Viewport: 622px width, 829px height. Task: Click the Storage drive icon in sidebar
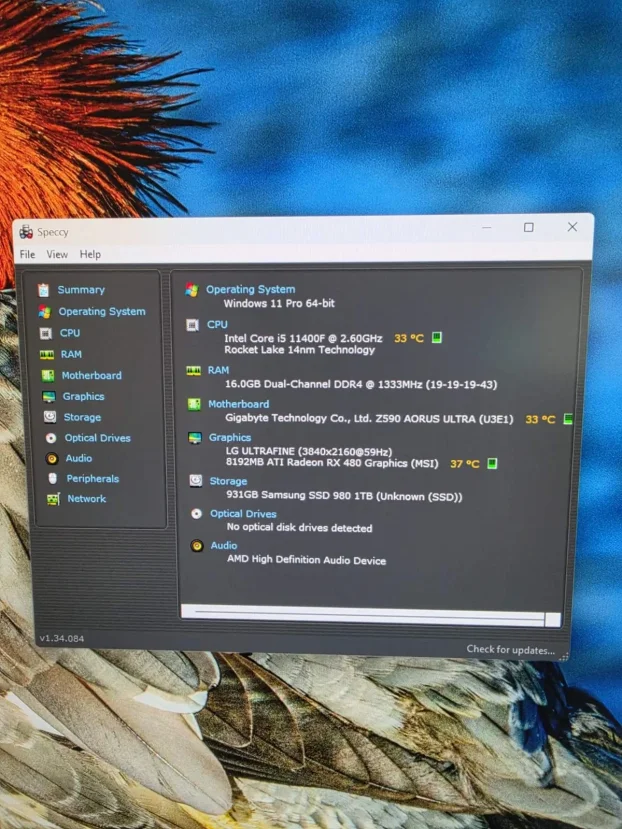(50, 417)
